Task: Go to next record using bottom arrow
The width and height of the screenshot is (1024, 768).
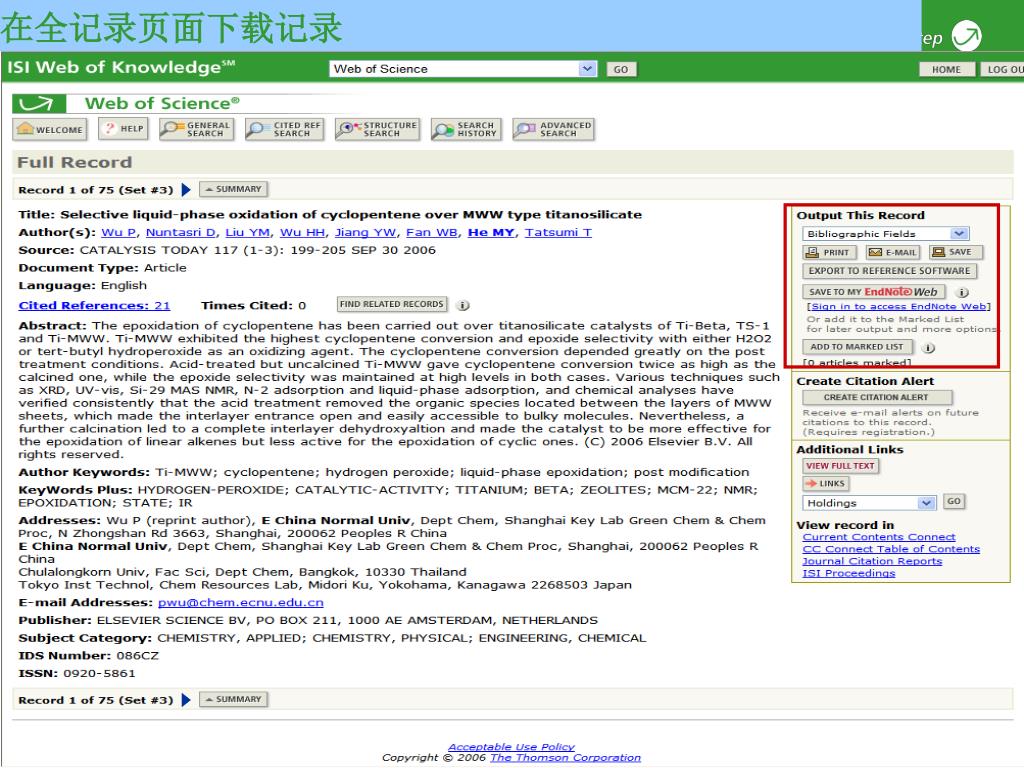Action: tap(186, 700)
